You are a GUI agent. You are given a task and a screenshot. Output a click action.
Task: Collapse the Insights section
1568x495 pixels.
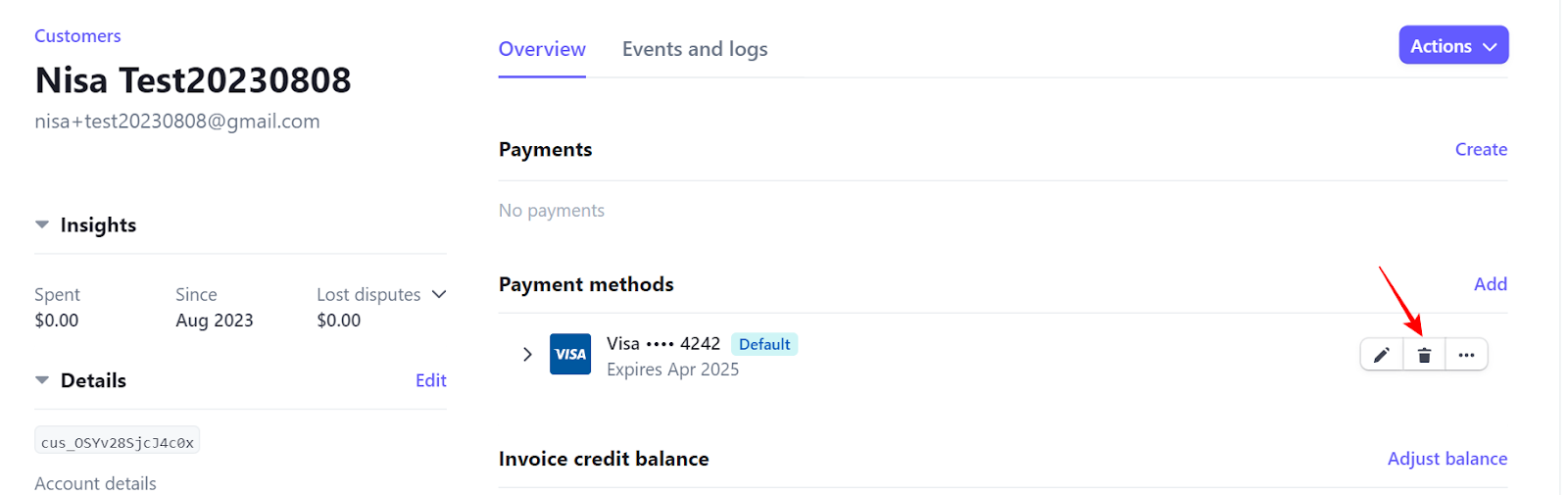click(42, 224)
